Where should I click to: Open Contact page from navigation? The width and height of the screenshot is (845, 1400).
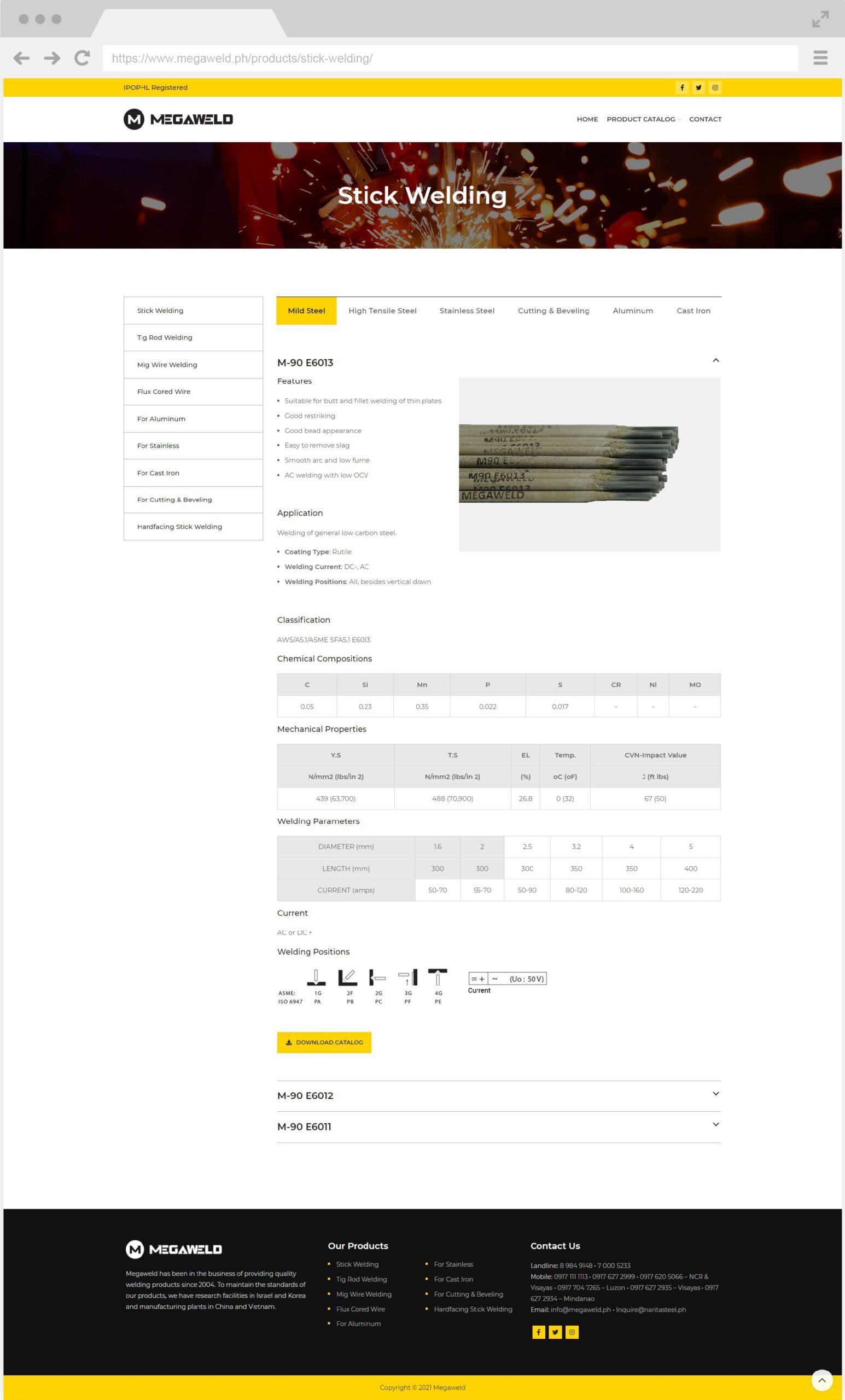(705, 119)
